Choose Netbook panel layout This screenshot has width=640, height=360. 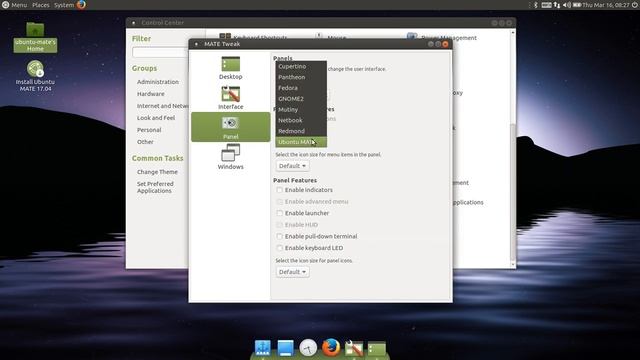click(301, 120)
